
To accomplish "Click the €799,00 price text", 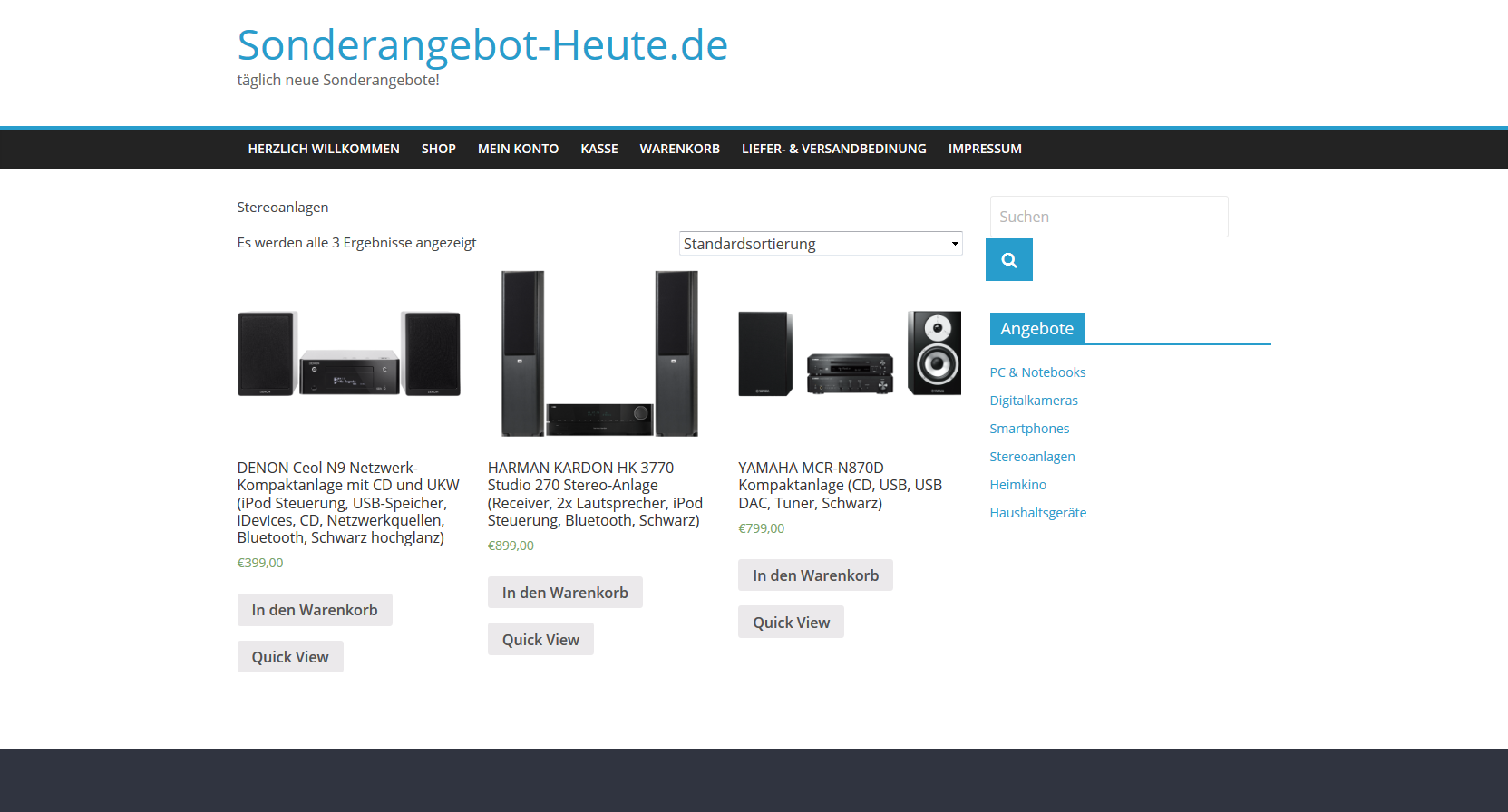I will (761, 528).
